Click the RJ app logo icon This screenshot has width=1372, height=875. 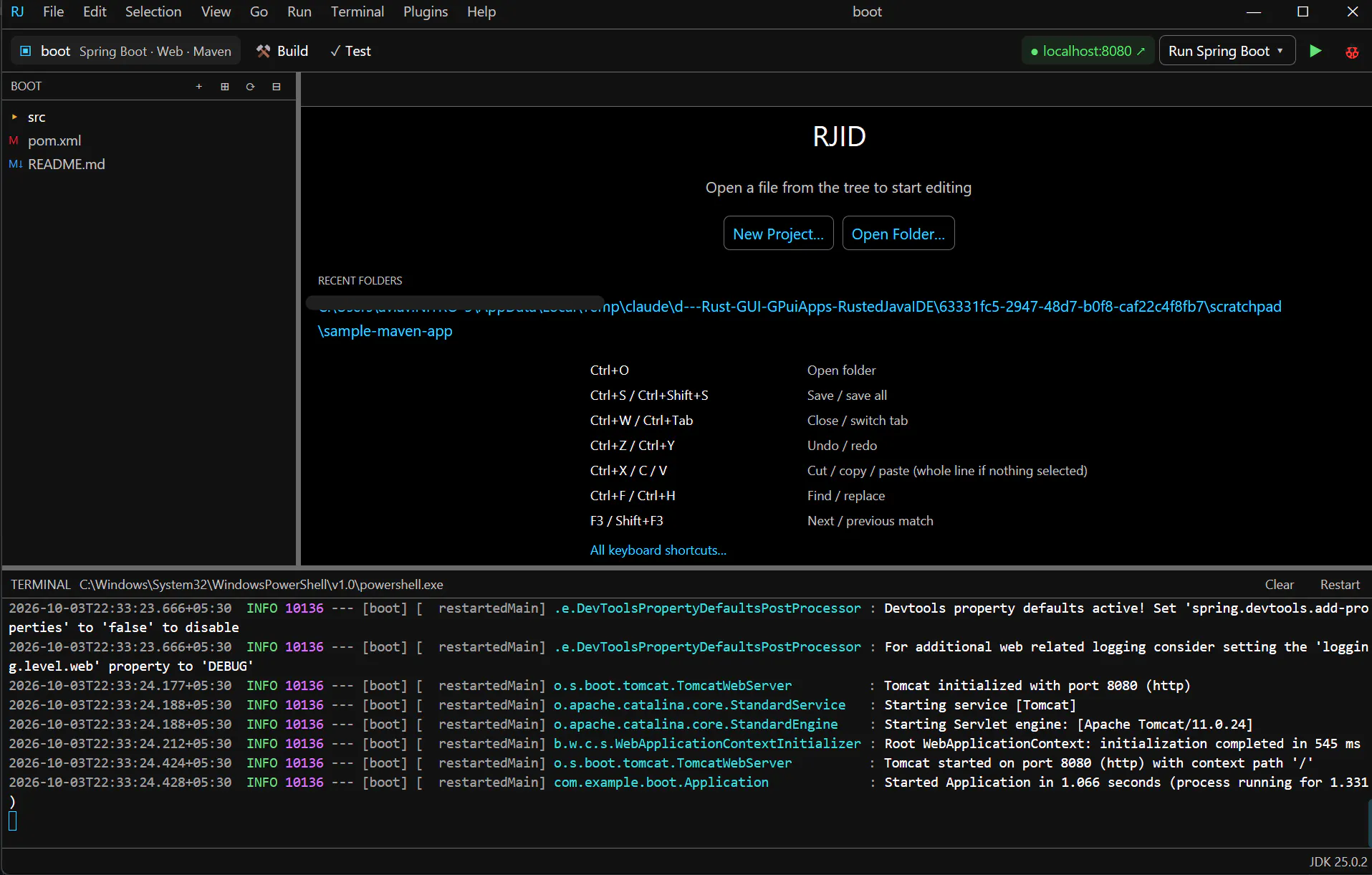17,11
